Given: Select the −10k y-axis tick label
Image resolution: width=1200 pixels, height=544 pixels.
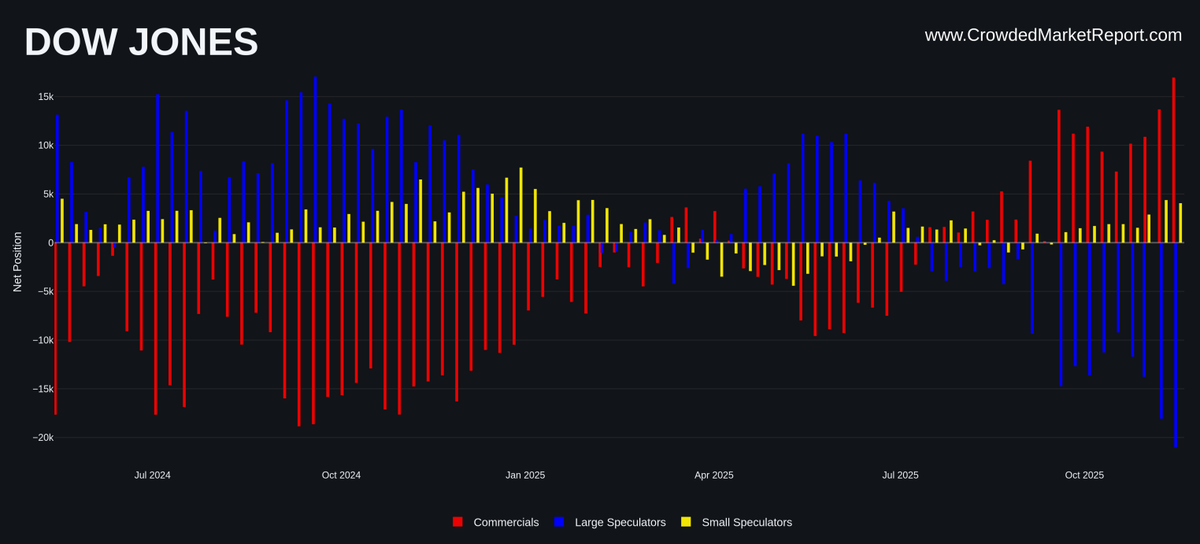Looking at the screenshot, I should 42,340.
